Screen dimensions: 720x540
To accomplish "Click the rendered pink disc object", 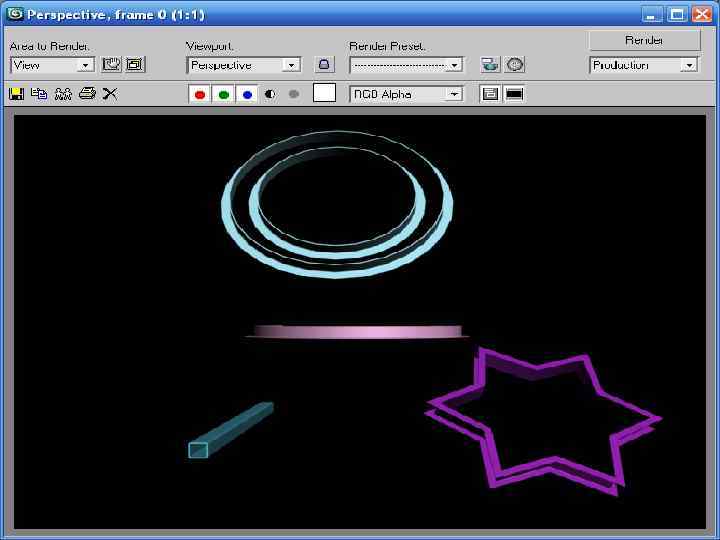I will (x=357, y=332).
